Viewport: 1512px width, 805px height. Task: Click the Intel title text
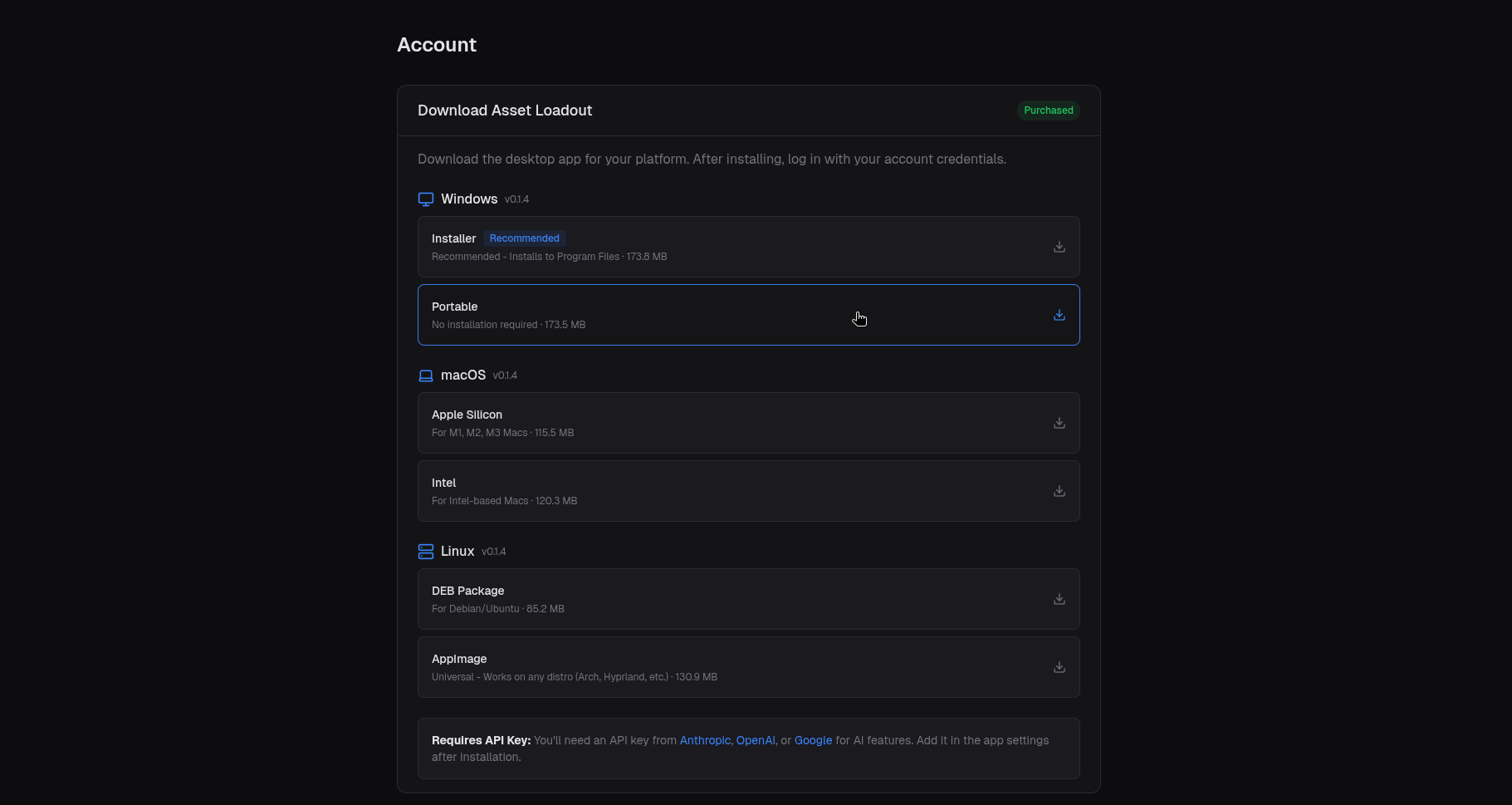443,483
